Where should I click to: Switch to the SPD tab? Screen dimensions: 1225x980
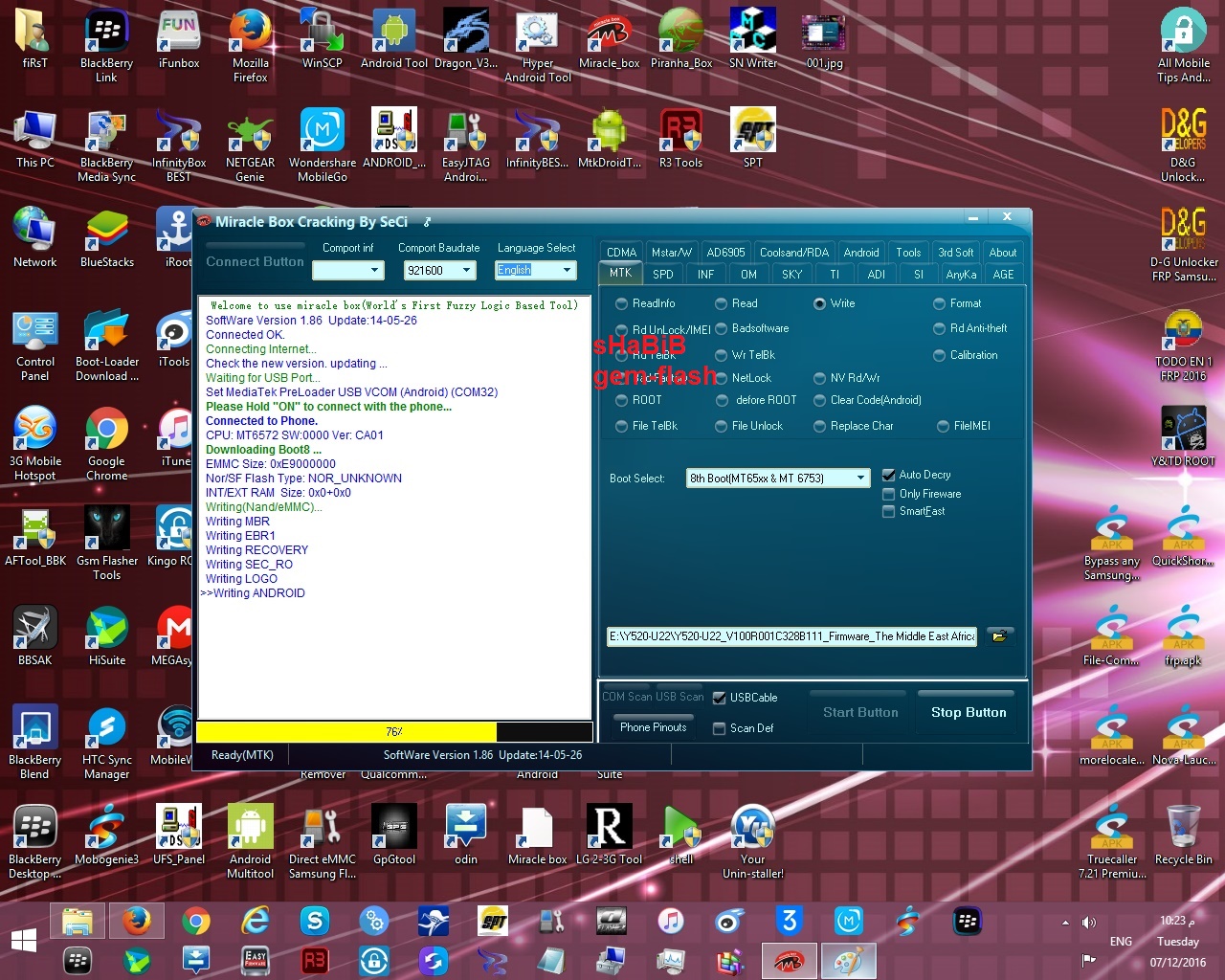[x=662, y=275]
